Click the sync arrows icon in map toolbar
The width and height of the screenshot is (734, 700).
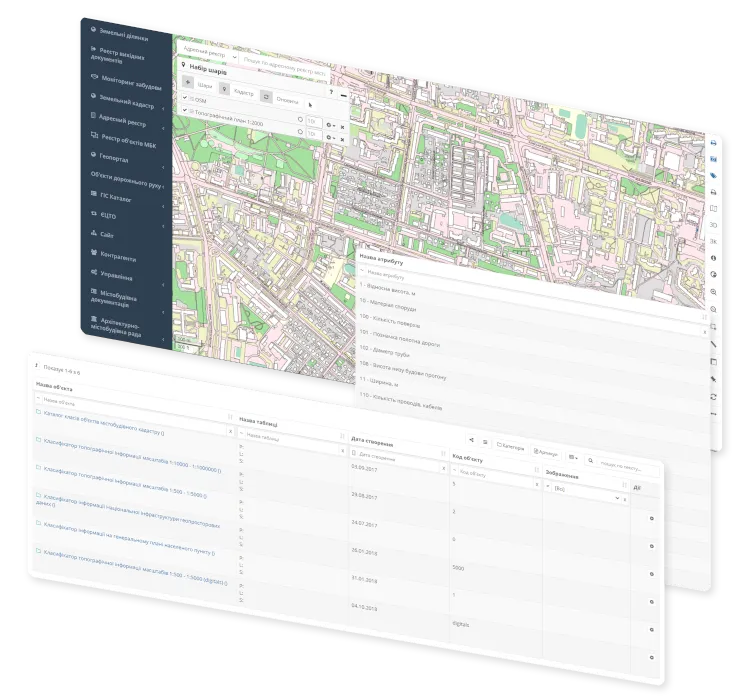click(713, 397)
